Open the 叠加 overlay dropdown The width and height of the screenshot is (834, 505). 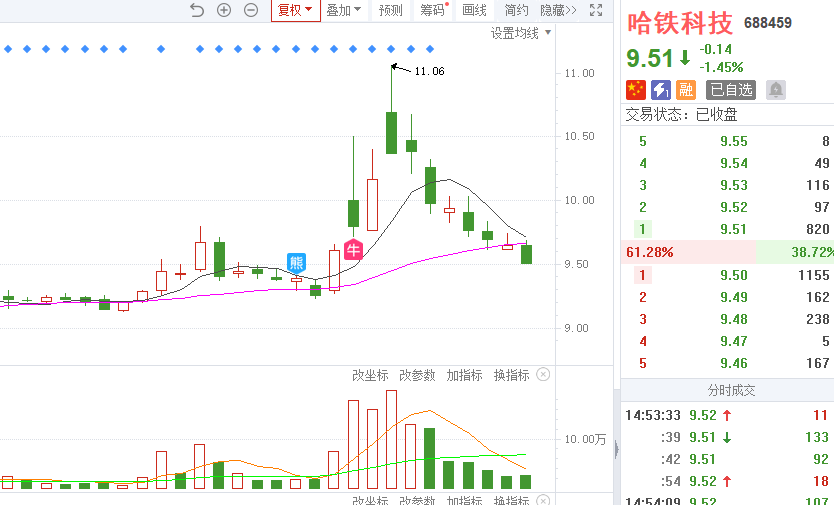coord(344,10)
